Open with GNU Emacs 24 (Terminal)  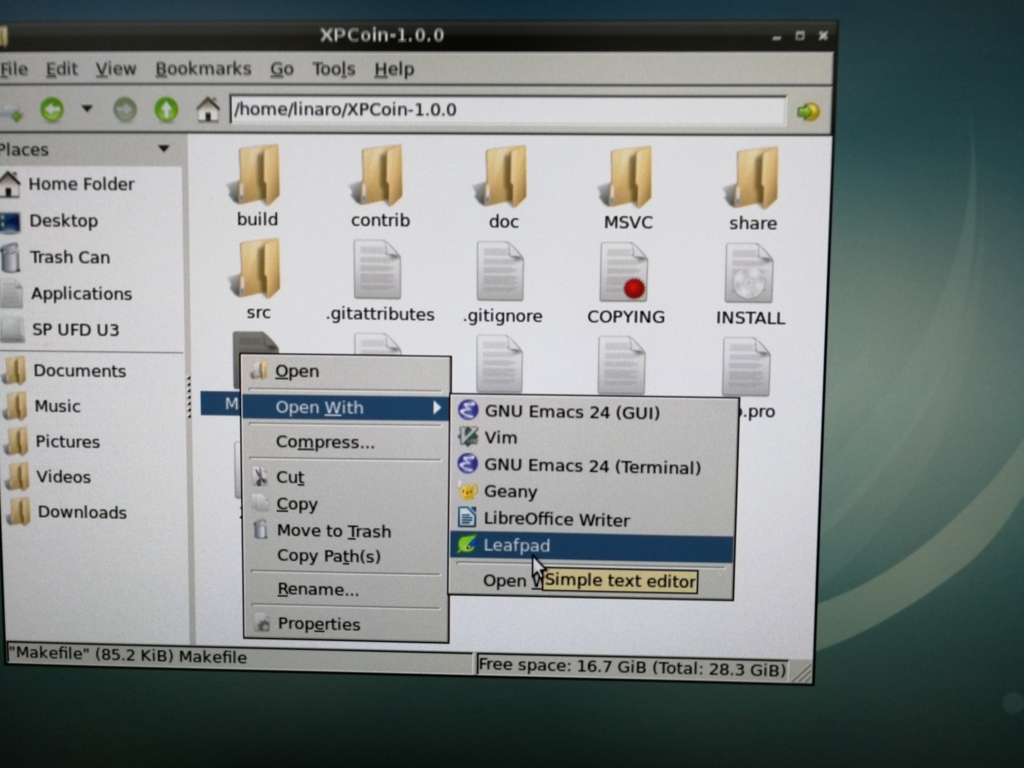pyautogui.click(x=591, y=466)
